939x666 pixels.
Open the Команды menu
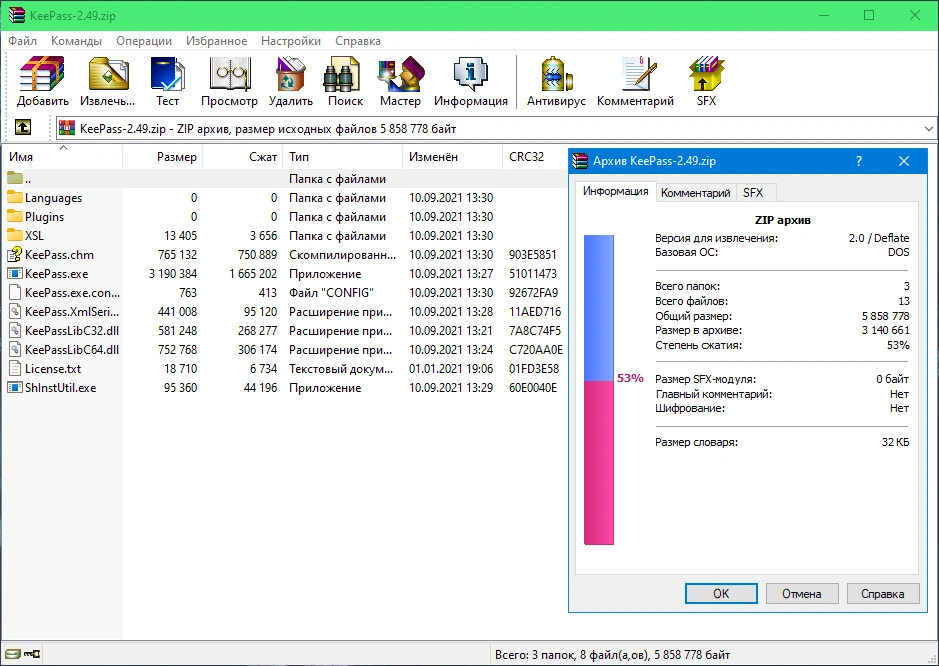(76, 41)
